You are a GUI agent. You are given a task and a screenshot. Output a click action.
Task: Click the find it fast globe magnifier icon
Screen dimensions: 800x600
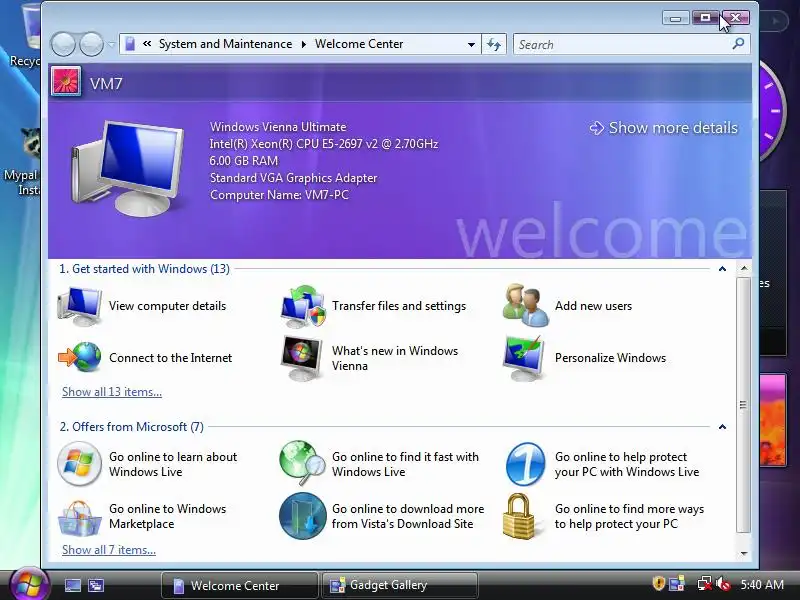coord(302,463)
